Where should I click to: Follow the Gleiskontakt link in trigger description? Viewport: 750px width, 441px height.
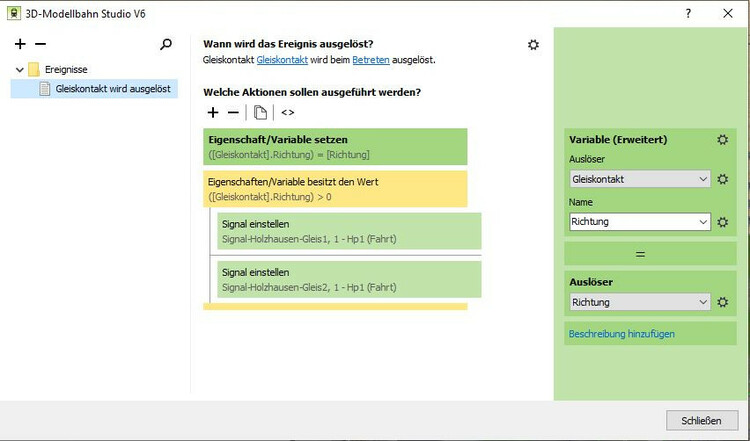click(282, 60)
